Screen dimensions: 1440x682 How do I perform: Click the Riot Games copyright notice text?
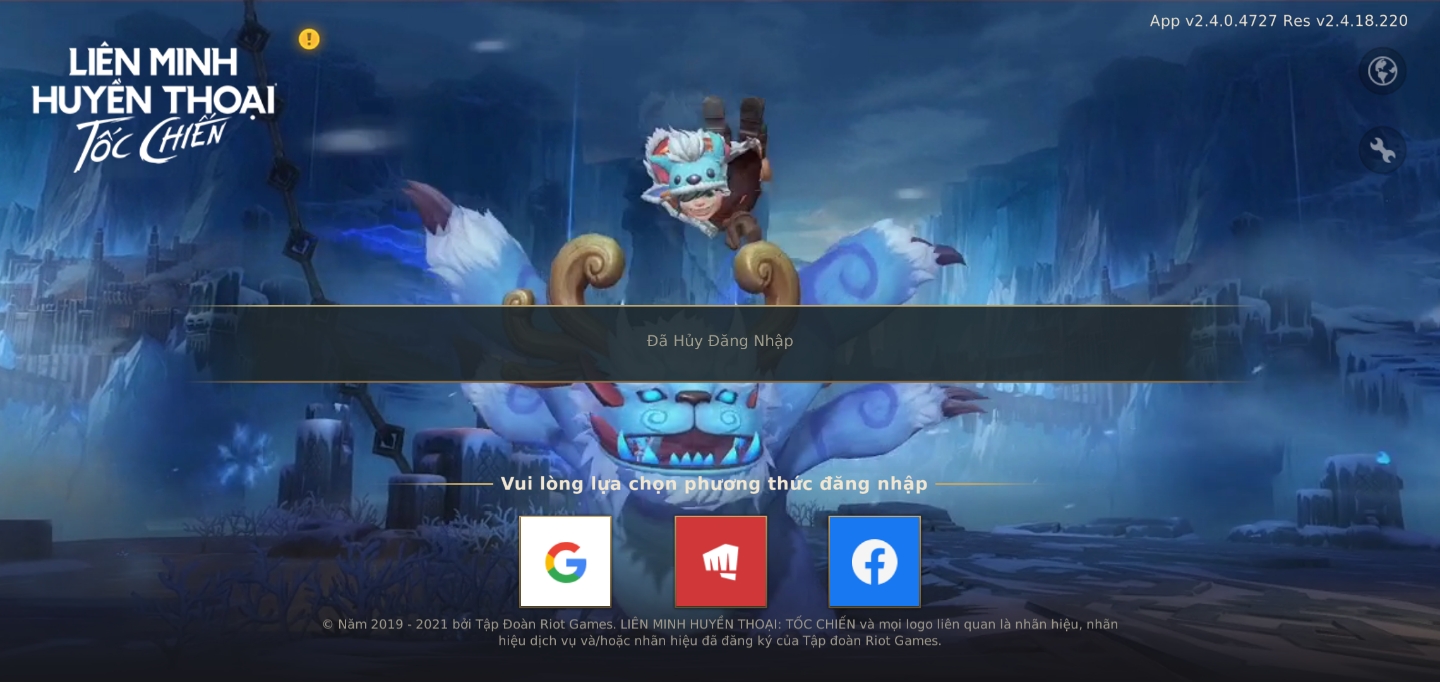coord(720,632)
